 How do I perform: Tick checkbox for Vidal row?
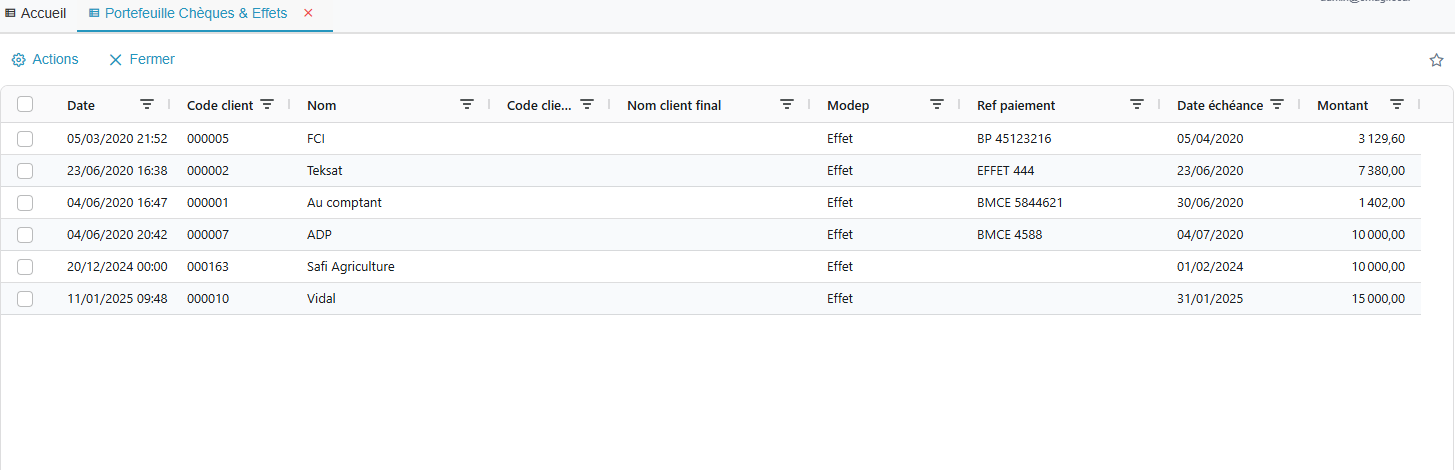tap(25, 299)
